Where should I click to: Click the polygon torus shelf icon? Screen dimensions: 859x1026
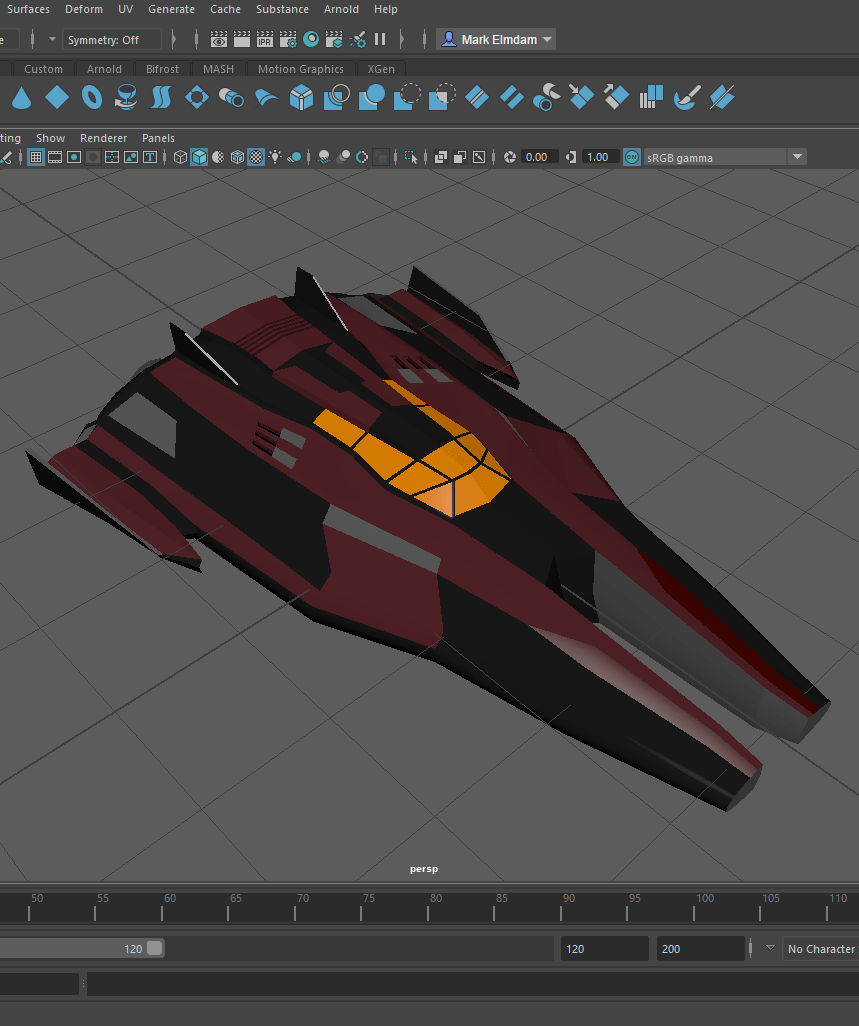click(x=91, y=98)
